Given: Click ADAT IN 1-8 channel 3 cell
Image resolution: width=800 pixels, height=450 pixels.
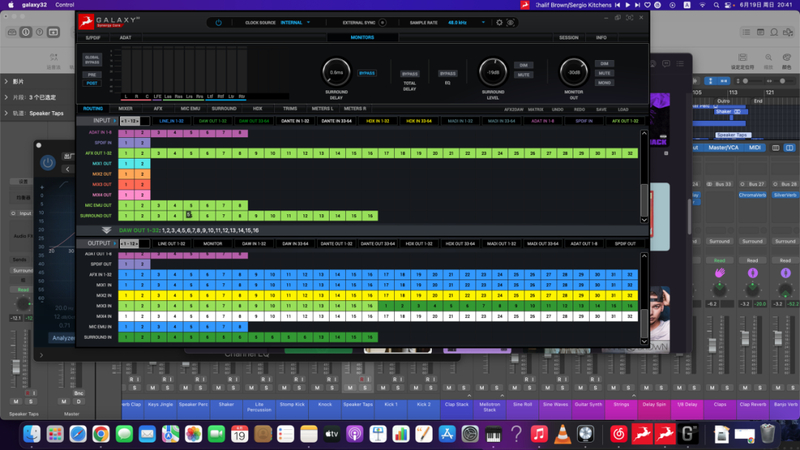Looking at the screenshot, I should (159, 133).
